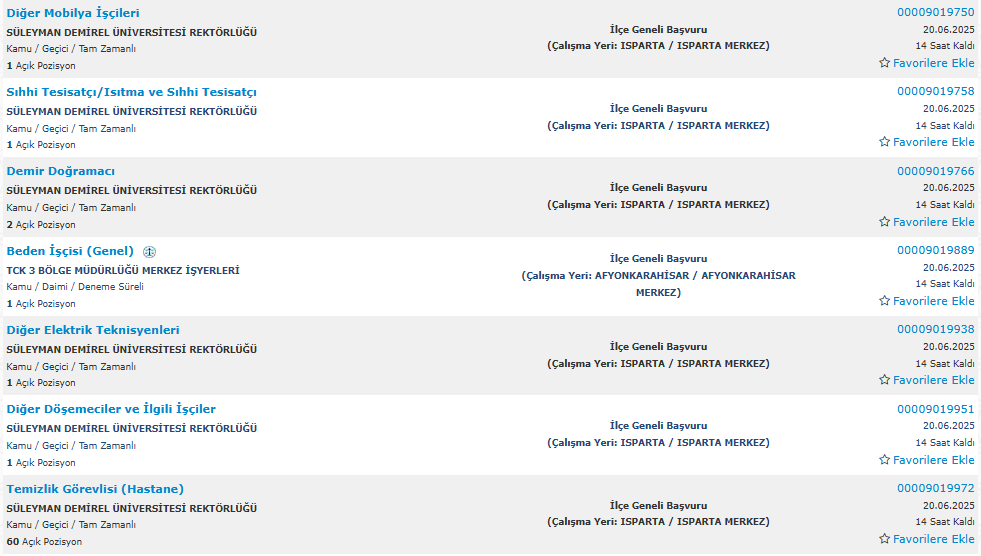Click Favorilere Ekle text for listing 00009019766
The image size is (981, 556).
point(933,222)
